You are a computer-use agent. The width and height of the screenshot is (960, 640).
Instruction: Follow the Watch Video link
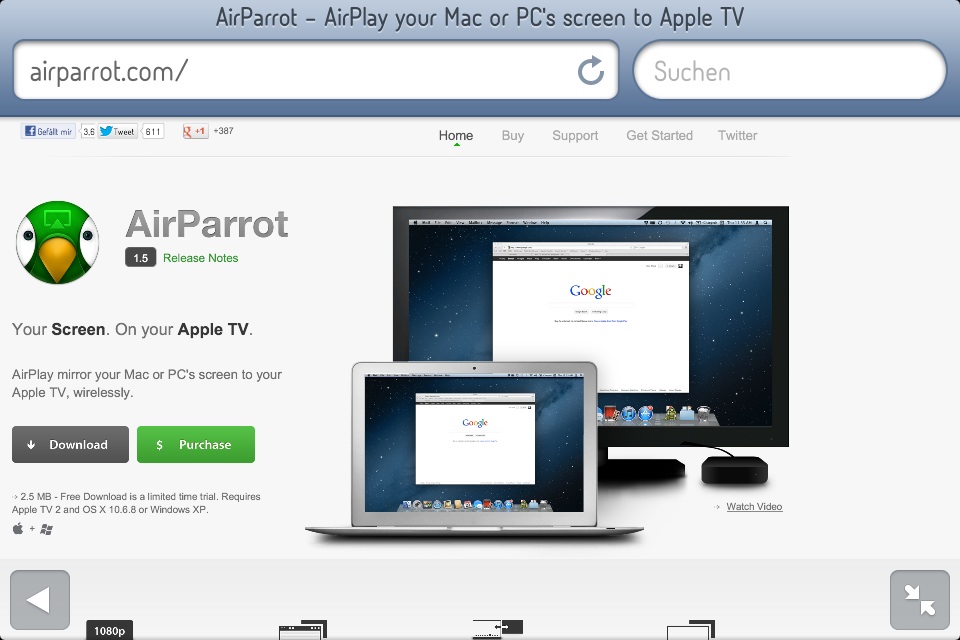[x=754, y=507]
